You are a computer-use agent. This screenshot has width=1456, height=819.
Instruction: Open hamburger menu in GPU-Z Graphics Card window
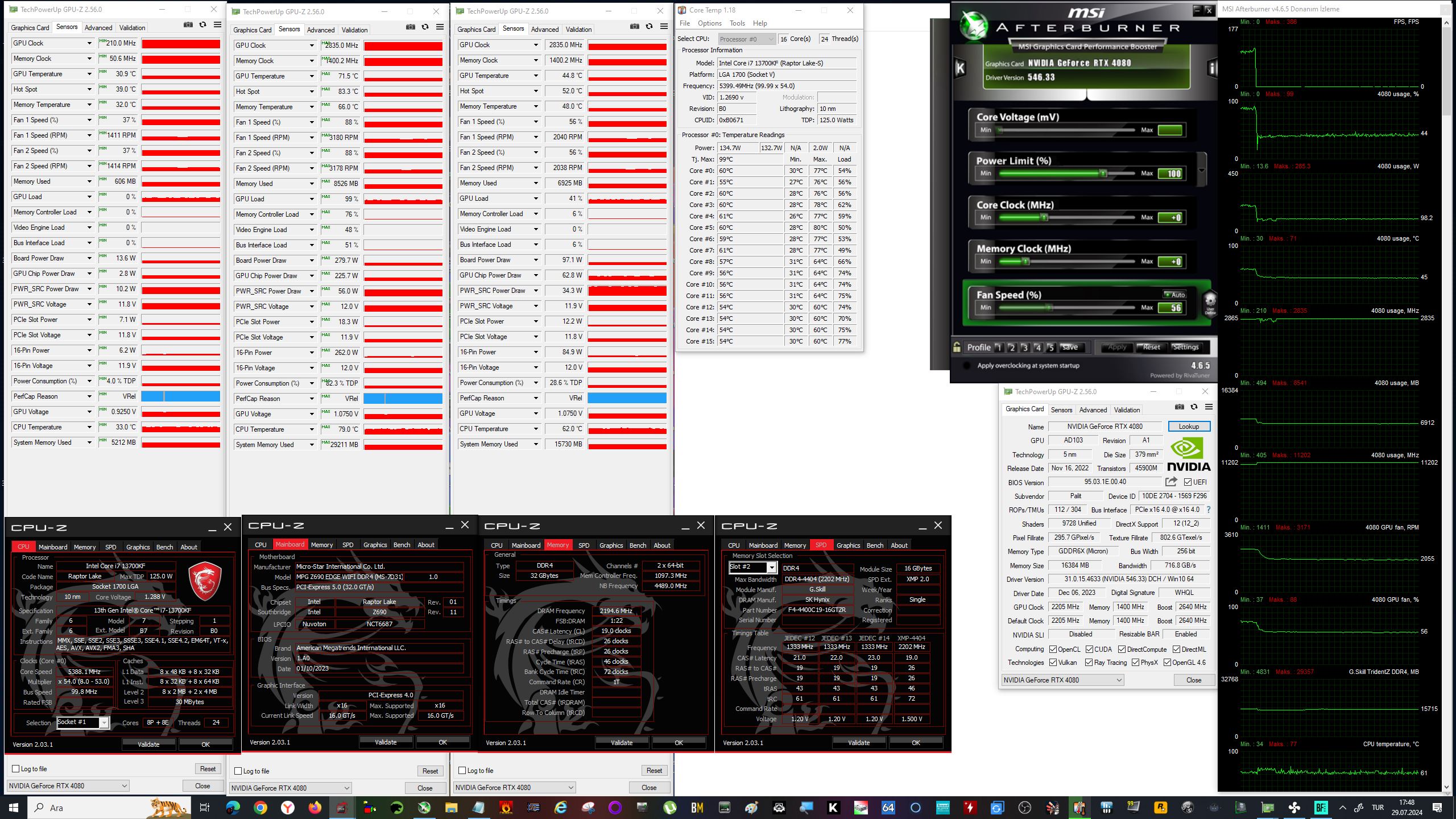1209,407
